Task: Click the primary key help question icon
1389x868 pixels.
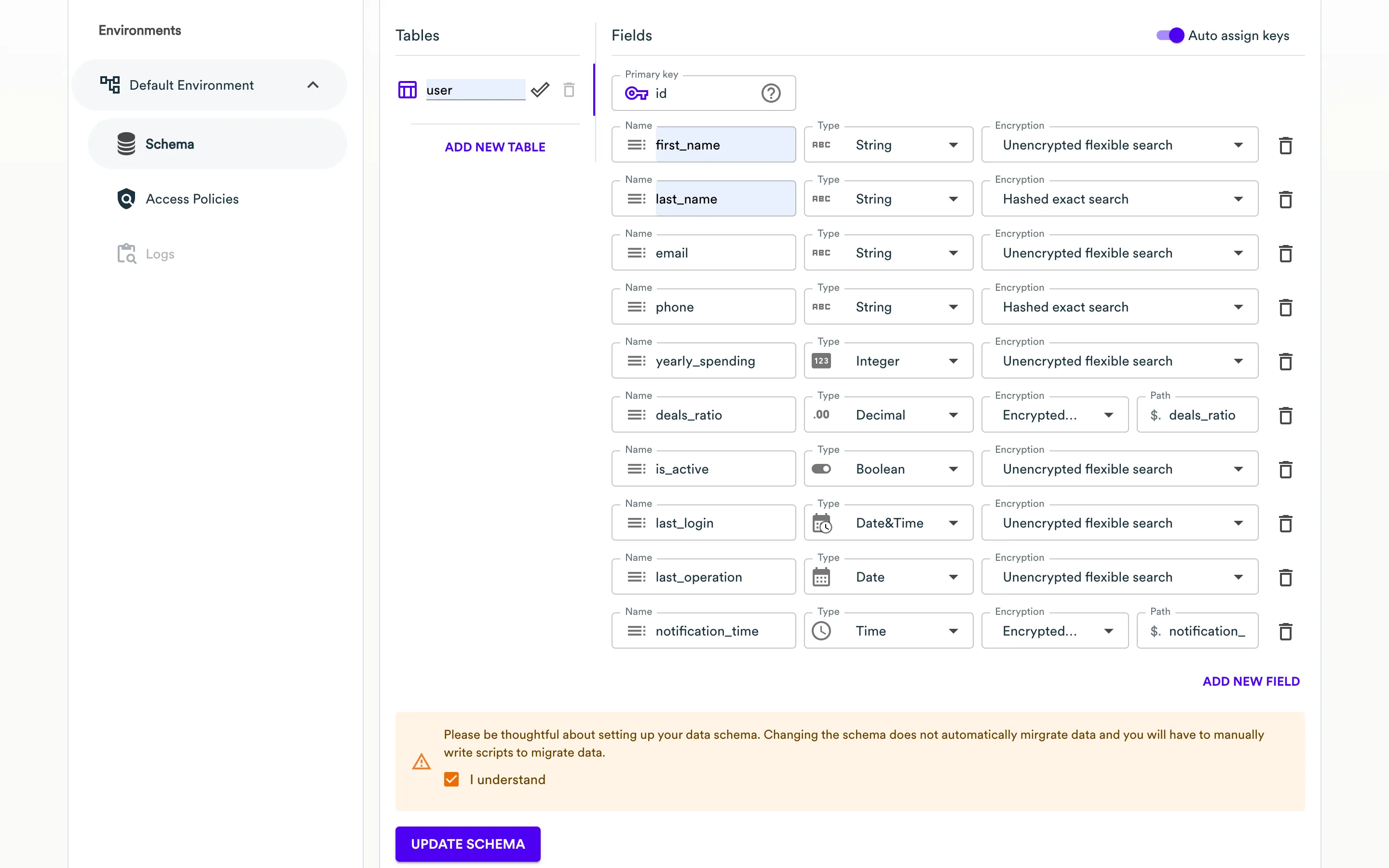Action: tap(771, 93)
